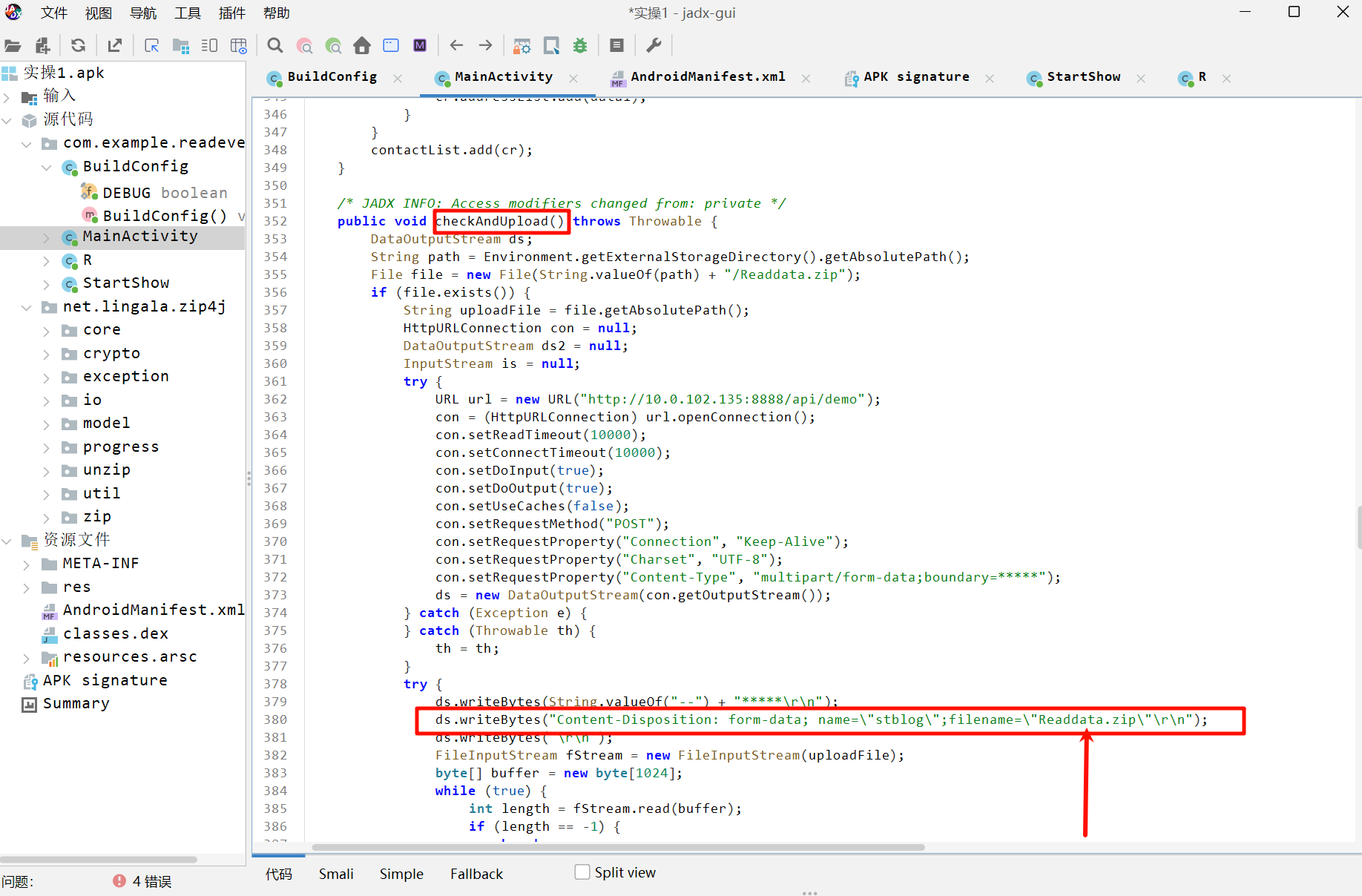Close the BuildConfig tab
Screen dimensions: 1362x896
click(x=398, y=78)
